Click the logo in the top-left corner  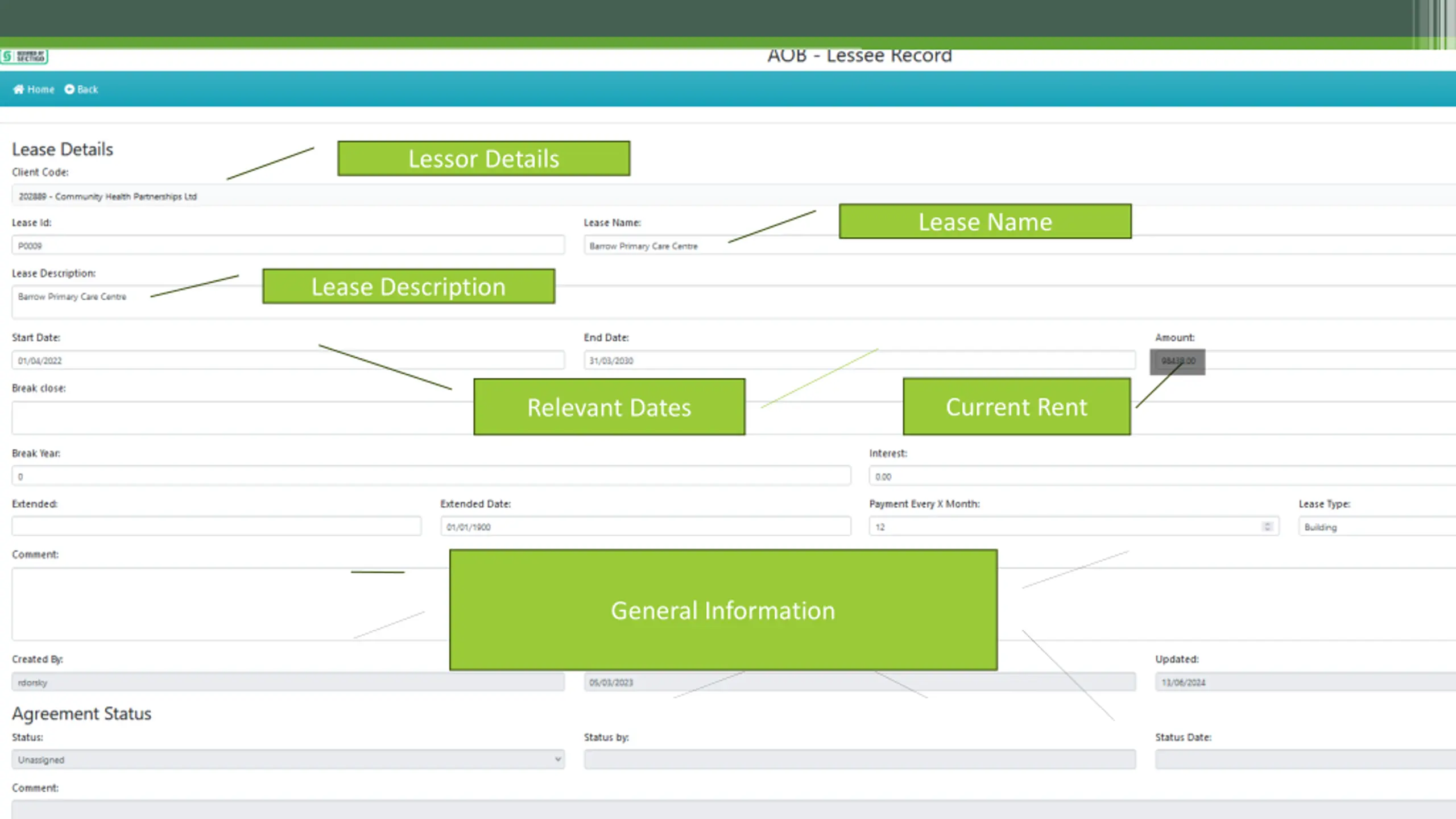tap(24, 56)
